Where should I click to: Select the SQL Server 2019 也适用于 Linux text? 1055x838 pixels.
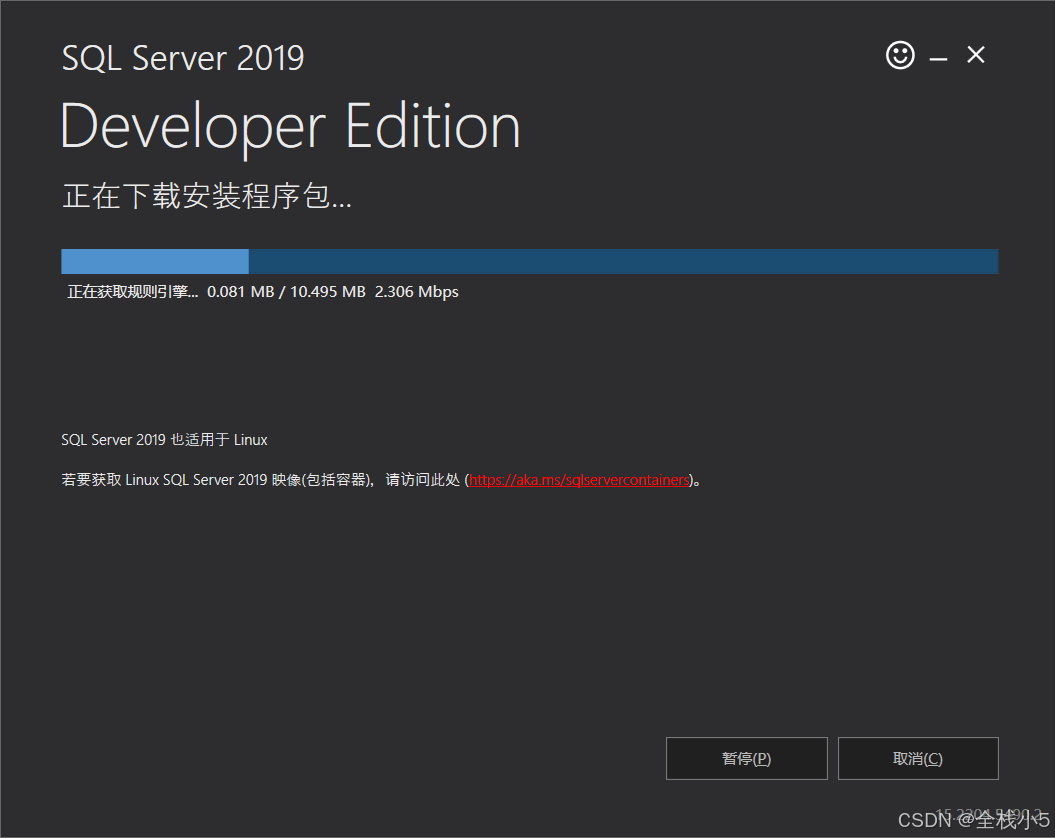click(164, 439)
